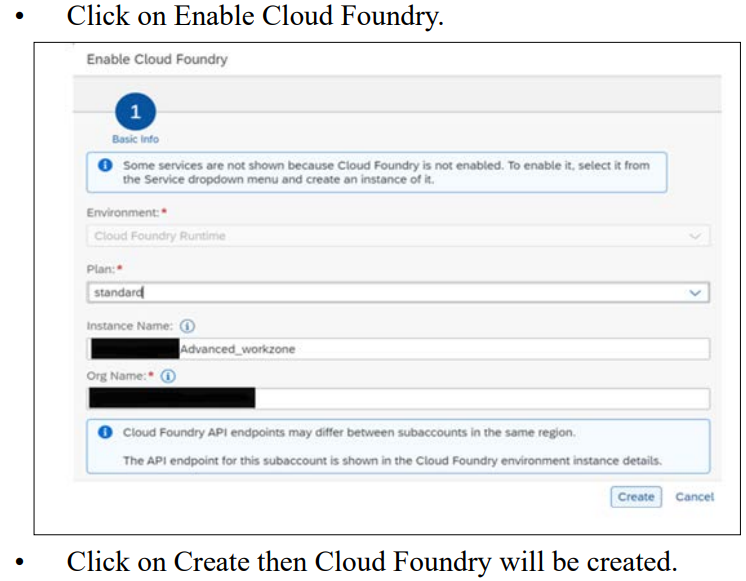
Task: Click info icon in API endpoints message
Action: 105,432
